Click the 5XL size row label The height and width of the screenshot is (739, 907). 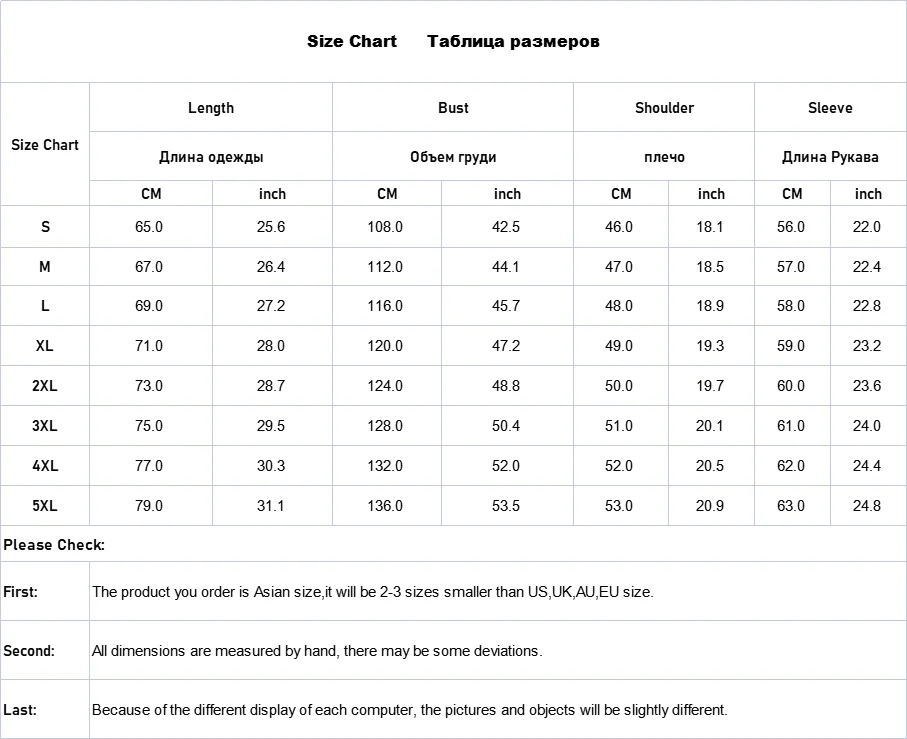(45, 506)
